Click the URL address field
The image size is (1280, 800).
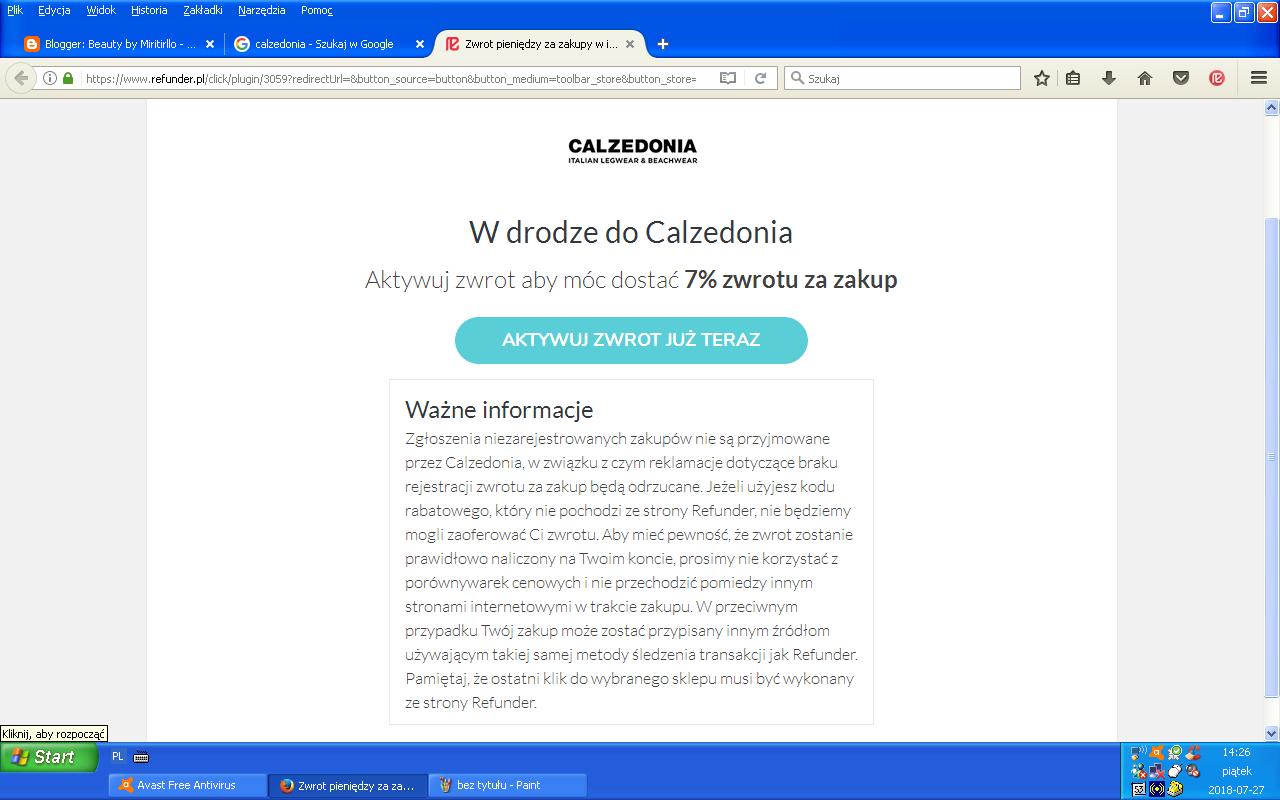390,78
